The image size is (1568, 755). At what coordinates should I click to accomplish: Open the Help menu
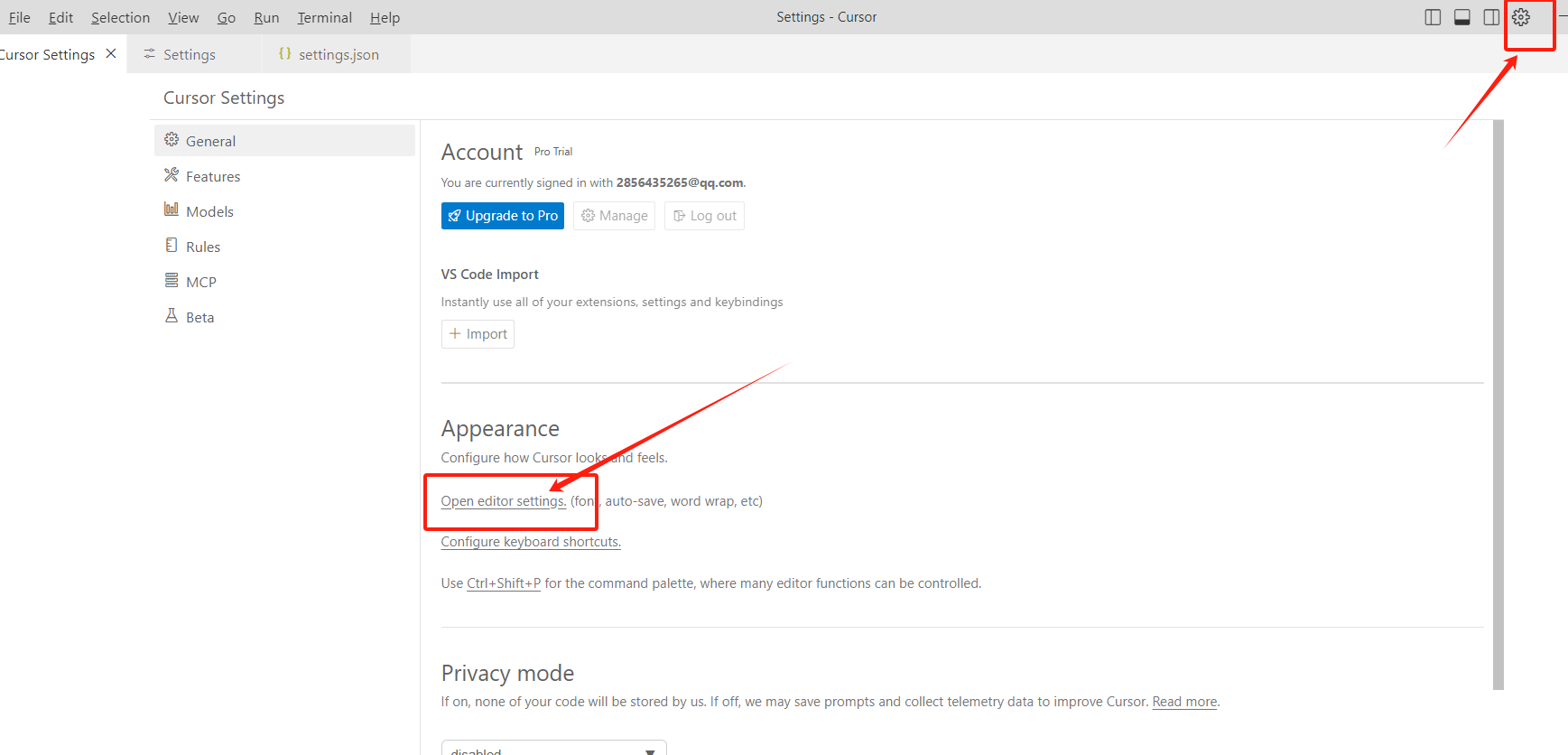(385, 17)
